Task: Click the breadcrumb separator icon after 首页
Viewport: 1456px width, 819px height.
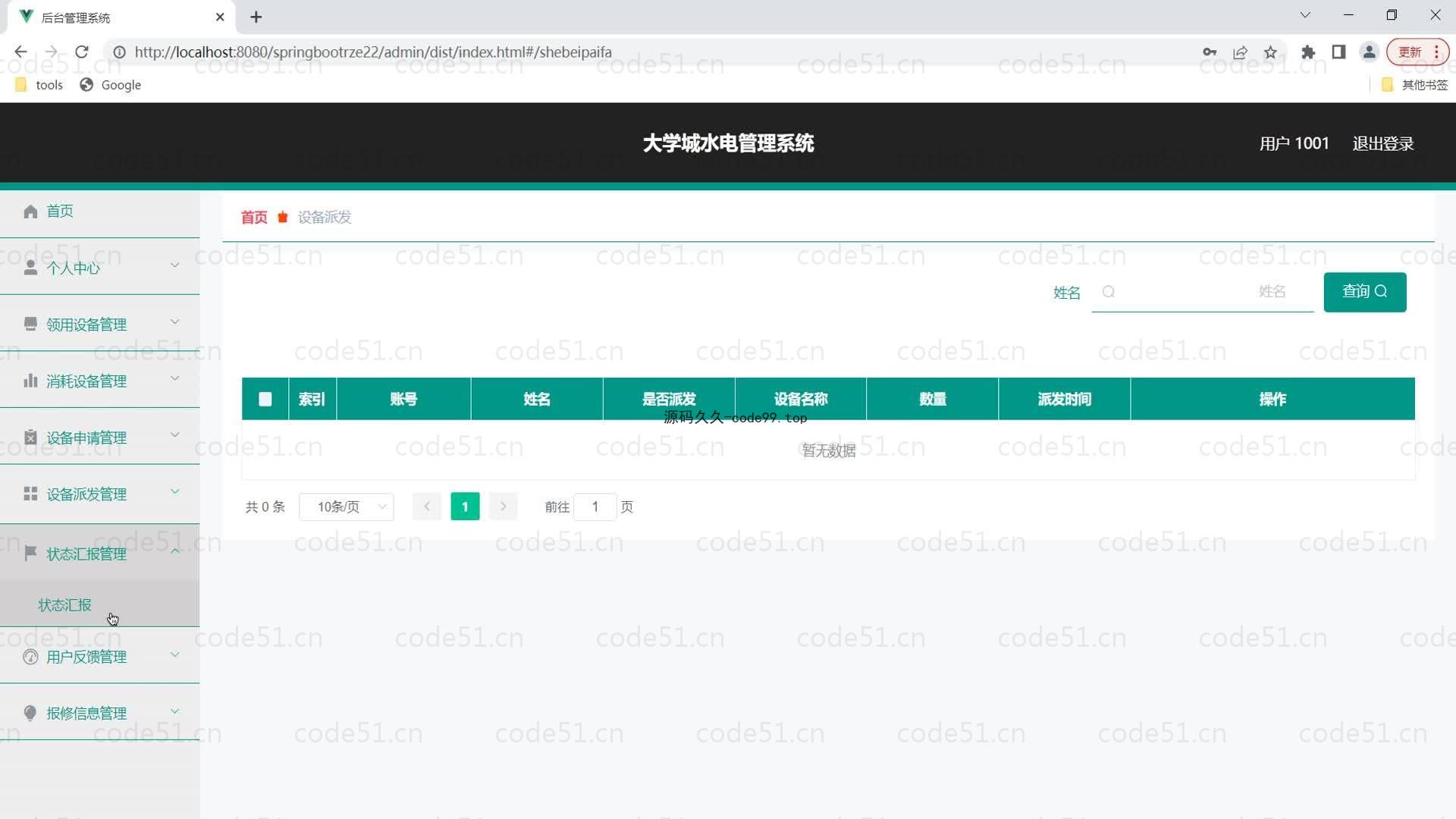Action: (283, 218)
